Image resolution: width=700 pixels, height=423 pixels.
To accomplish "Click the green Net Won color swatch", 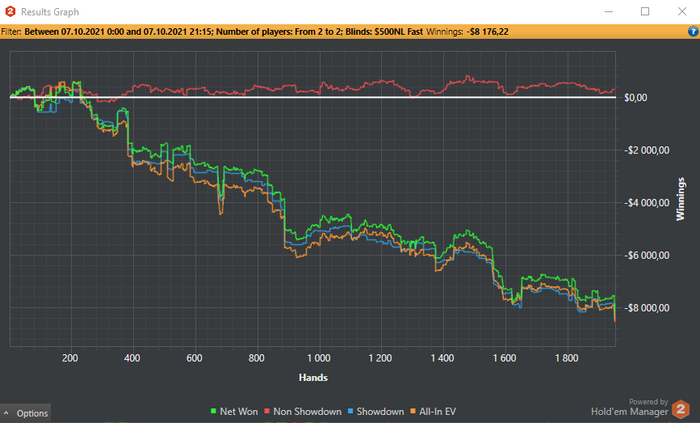I will click(213, 411).
